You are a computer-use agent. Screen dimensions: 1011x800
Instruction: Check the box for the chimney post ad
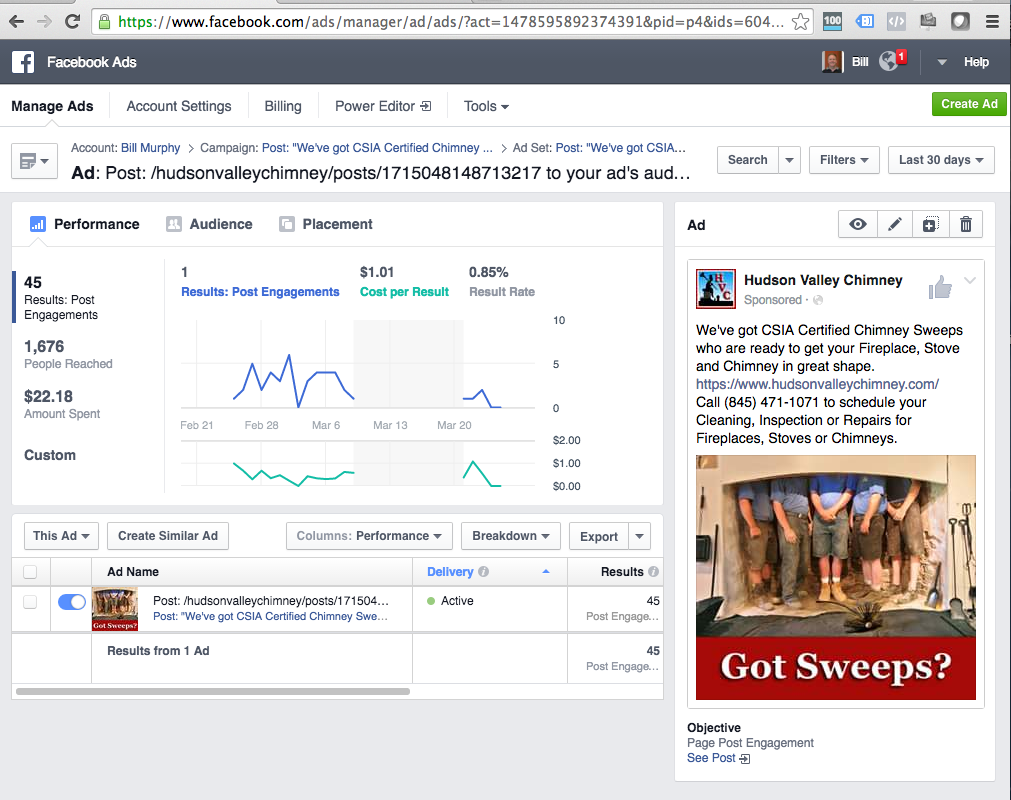click(30, 602)
